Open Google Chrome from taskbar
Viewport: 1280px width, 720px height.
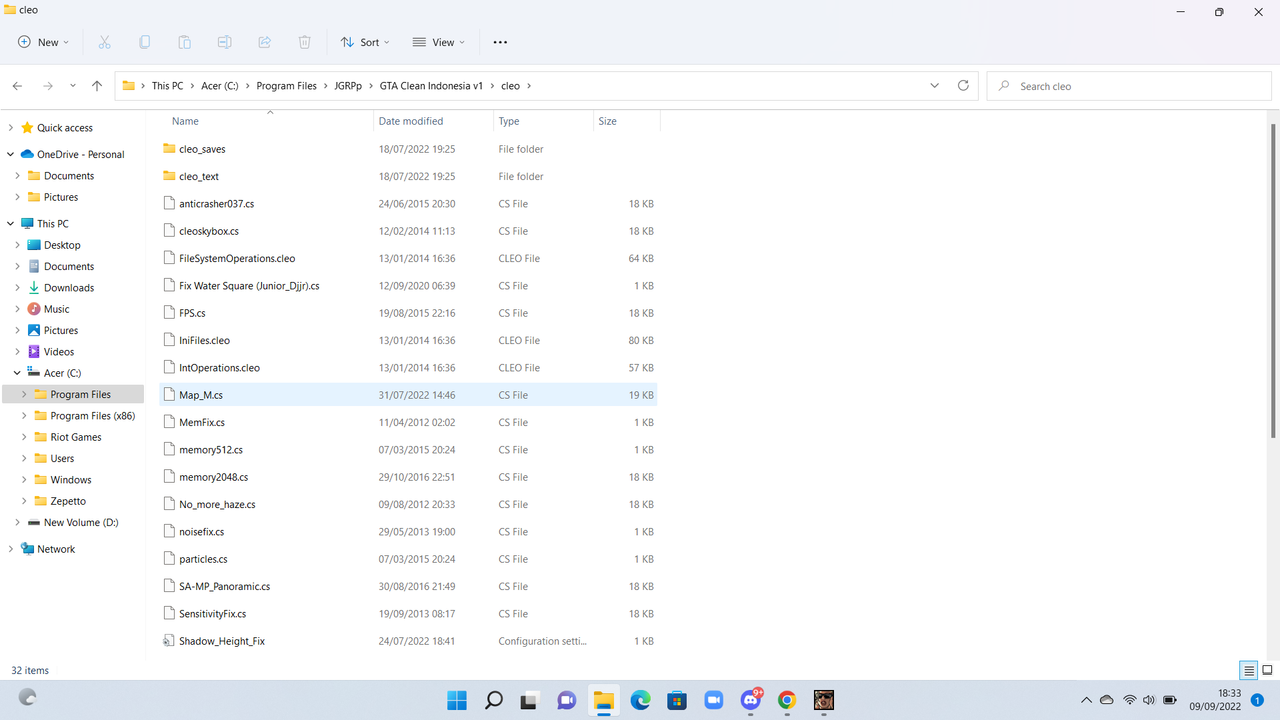(787, 700)
